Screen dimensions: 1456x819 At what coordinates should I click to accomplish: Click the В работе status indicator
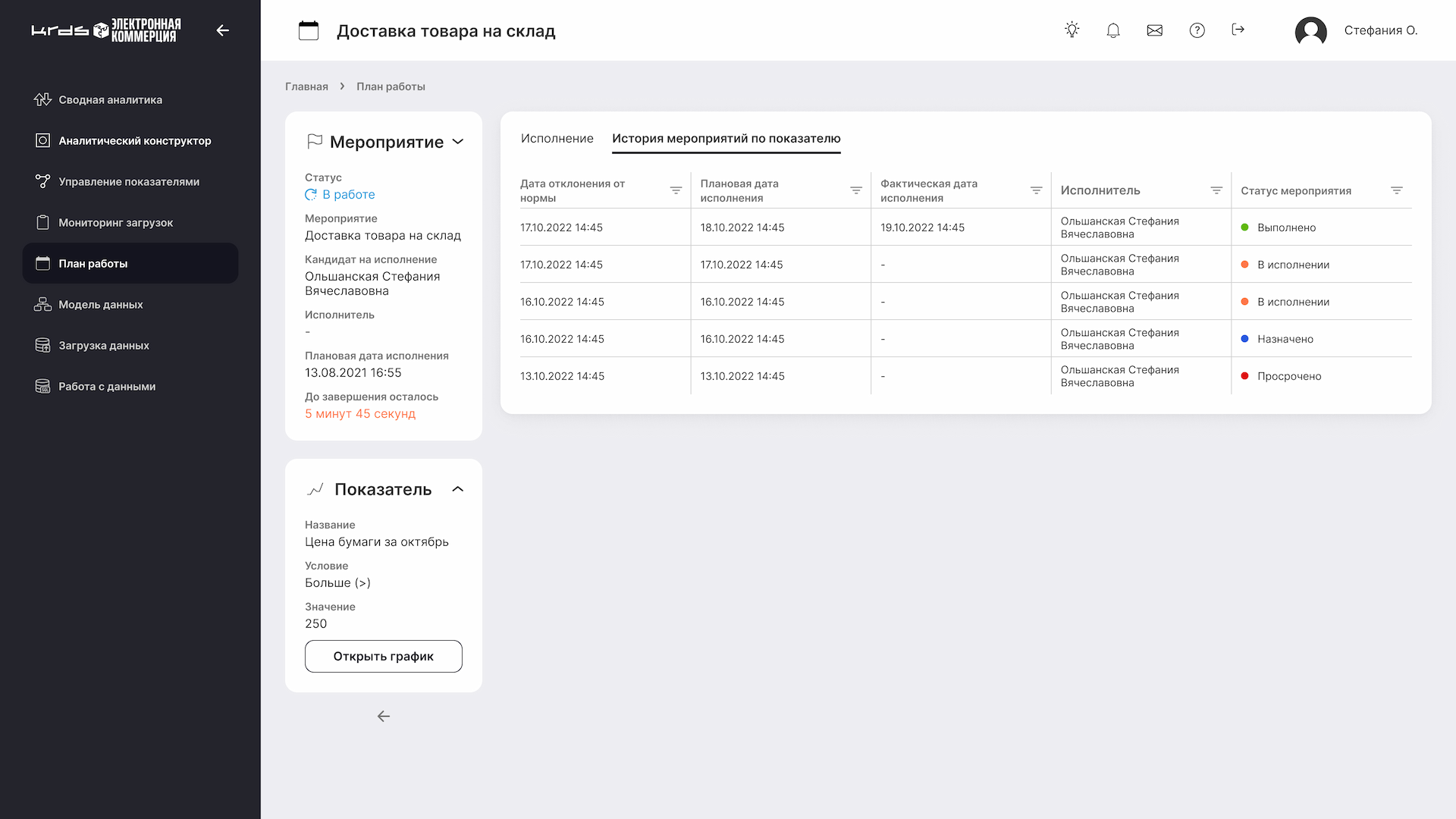coord(340,194)
